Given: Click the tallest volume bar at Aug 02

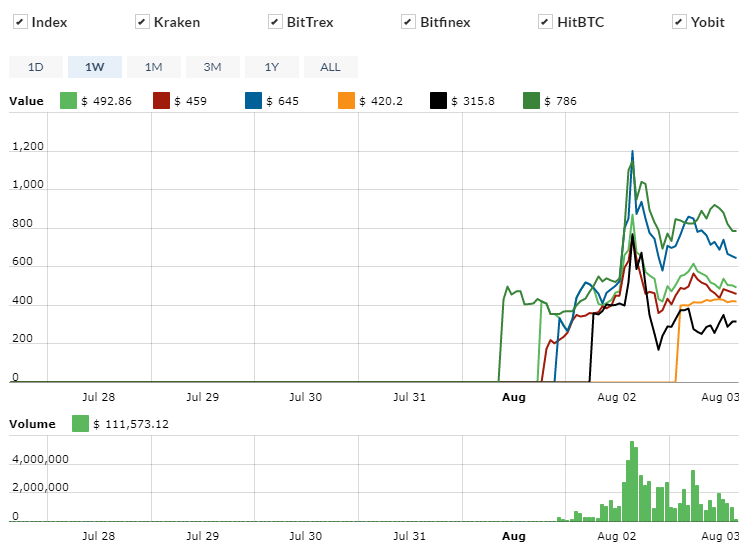Looking at the screenshot, I should tap(632, 482).
